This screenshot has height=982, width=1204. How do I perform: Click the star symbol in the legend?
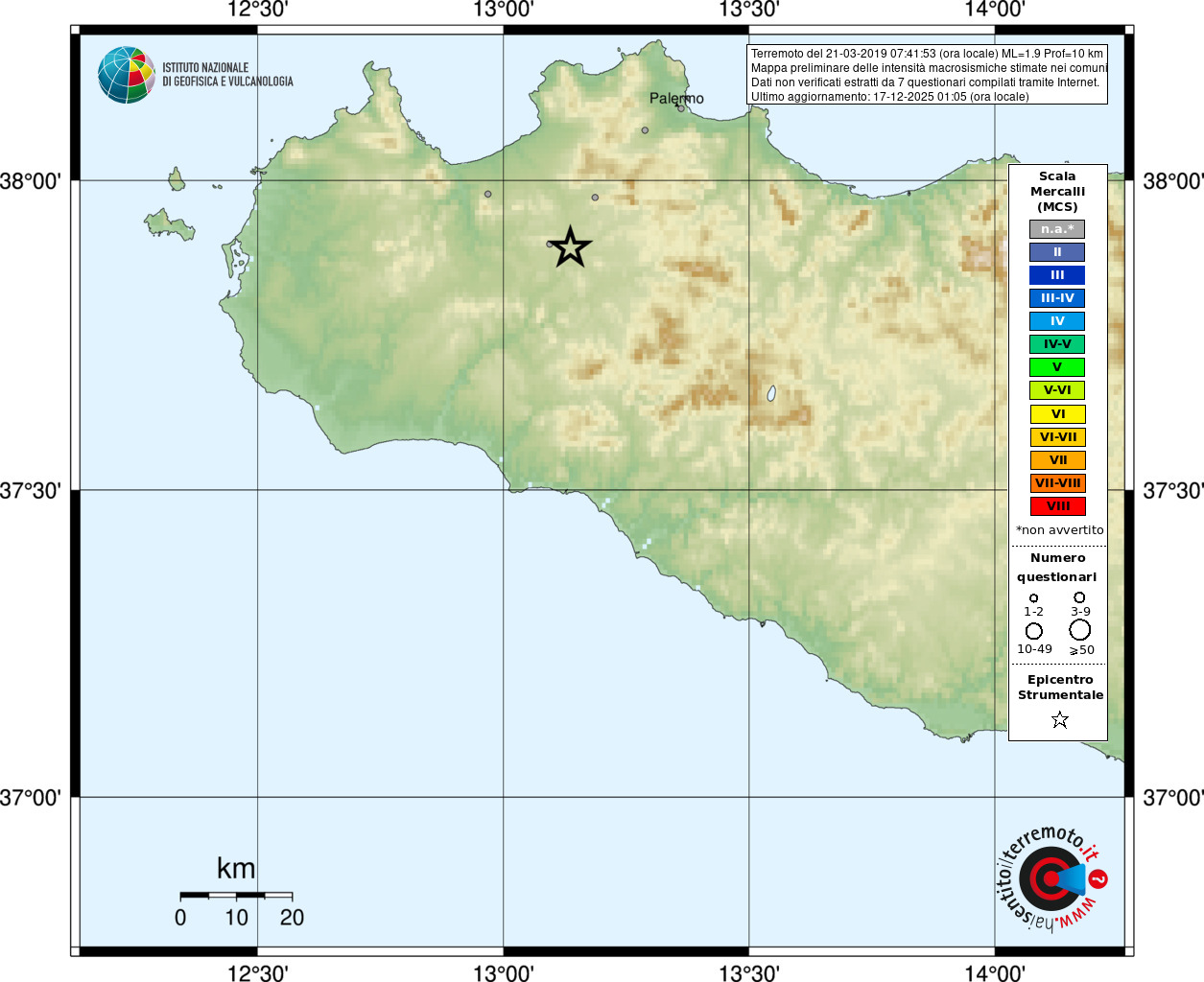1060,719
